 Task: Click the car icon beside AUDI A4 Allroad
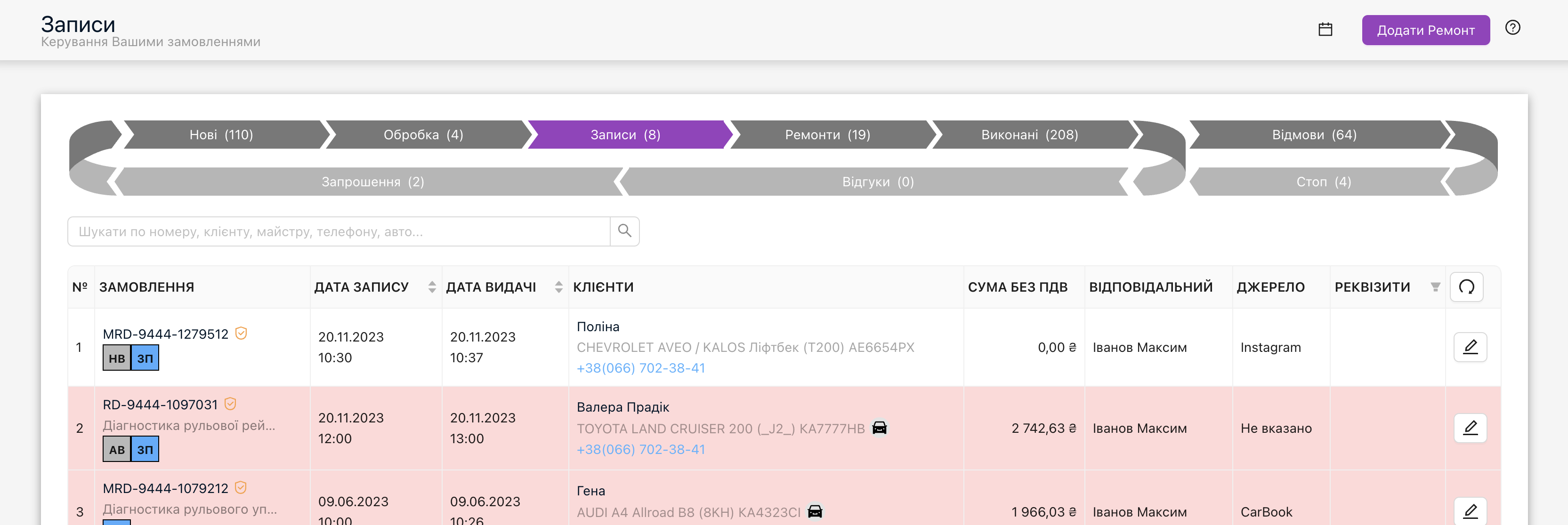coord(815,512)
